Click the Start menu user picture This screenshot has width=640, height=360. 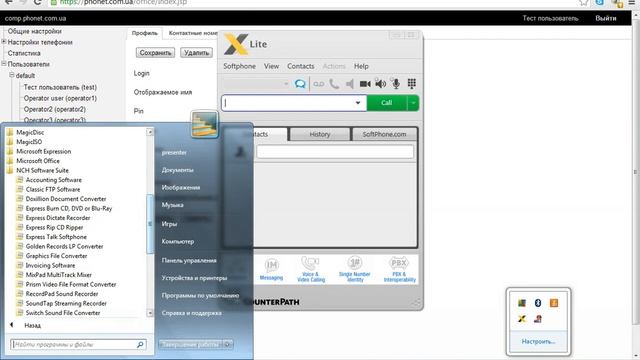tap(204, 124)
